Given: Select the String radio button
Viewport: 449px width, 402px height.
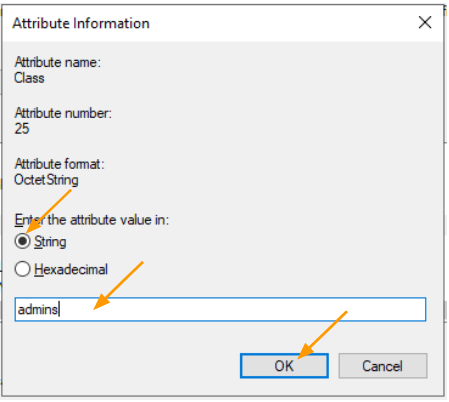Looking at the screenshot, I should 22,241.
